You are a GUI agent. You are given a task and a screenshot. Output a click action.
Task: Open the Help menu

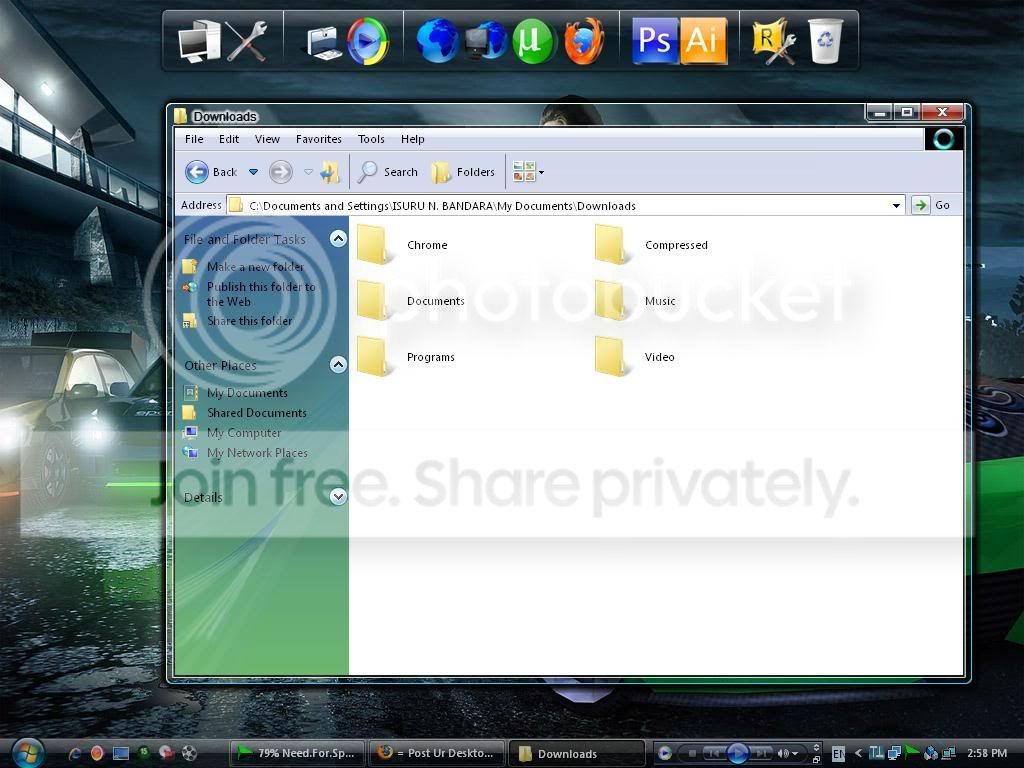[413, 139]
